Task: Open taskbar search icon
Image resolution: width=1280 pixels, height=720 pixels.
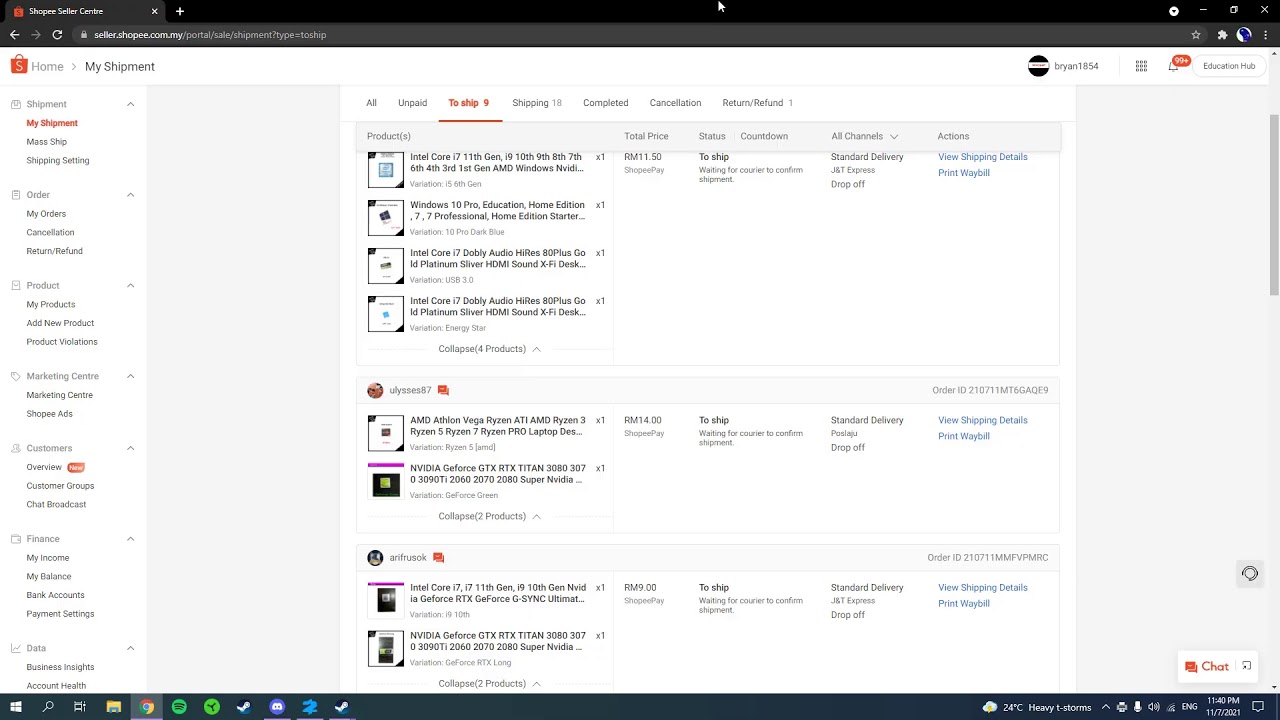Action: pyautogui.click(x=48, y=707)
